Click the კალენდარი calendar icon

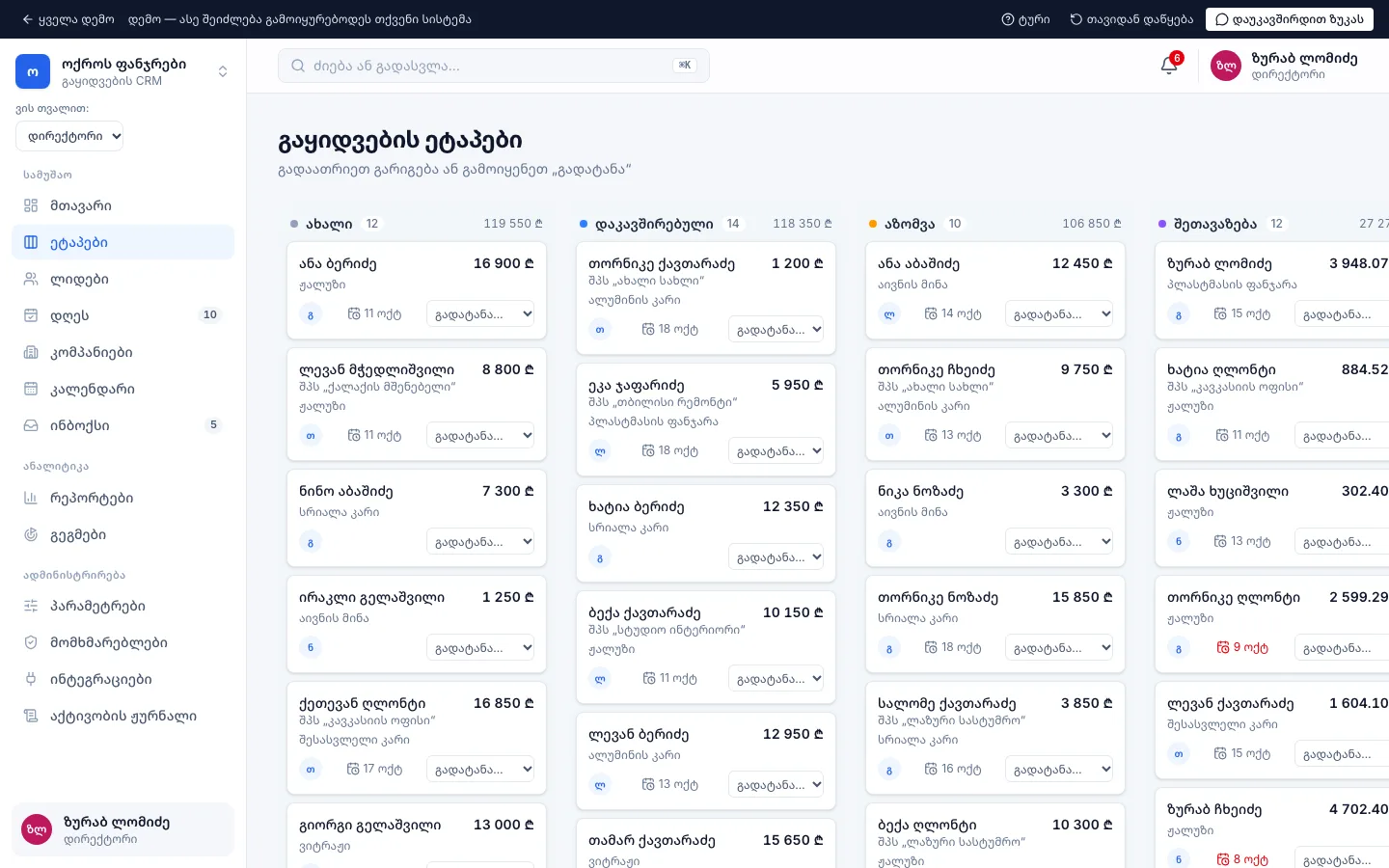tap(31, 389)
